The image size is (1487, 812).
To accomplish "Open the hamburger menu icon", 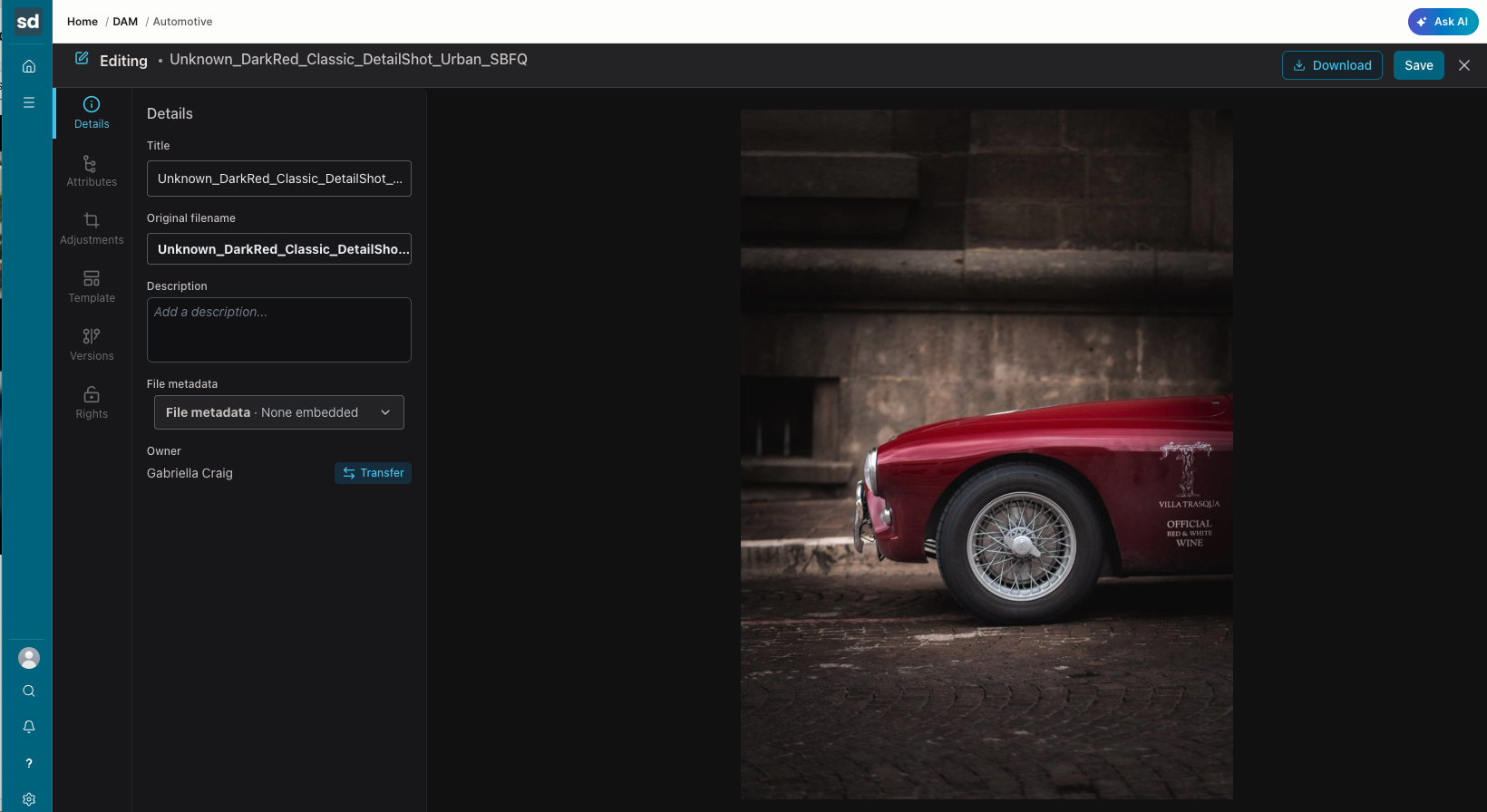I will pyautogui.click(x=29, y=102).
